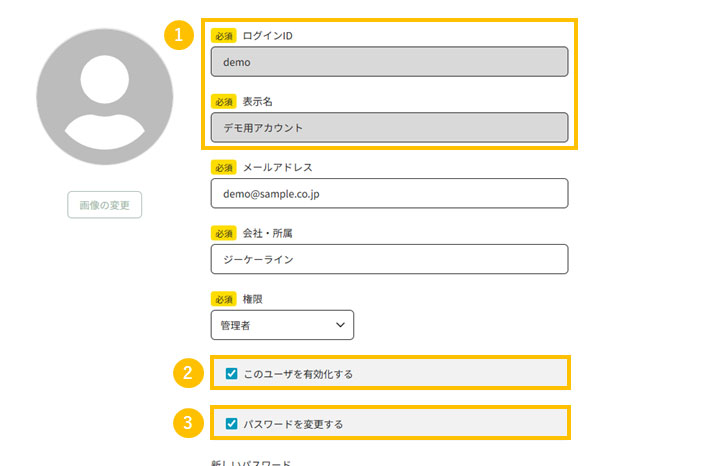Click the 会社・所属 label text

tap(267, 233)
